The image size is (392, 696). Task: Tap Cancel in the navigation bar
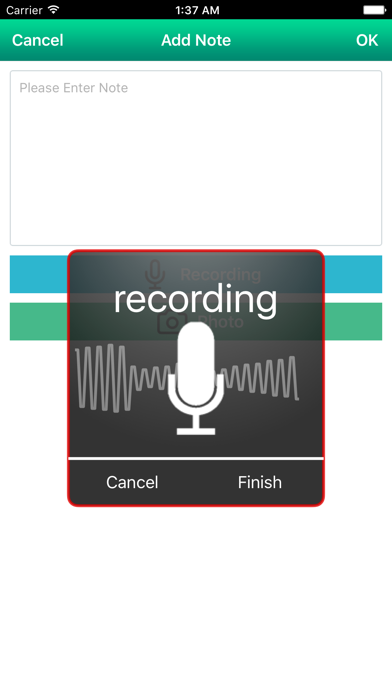[x=38, y=40]
